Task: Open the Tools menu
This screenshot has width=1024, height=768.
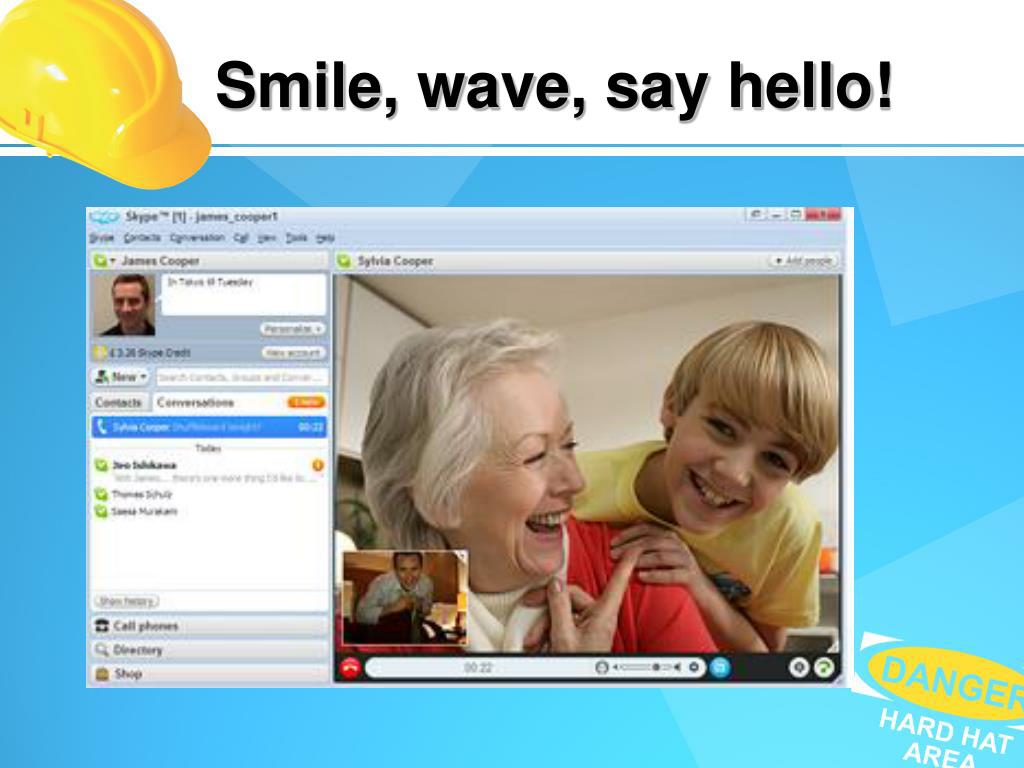Action: 296,238
